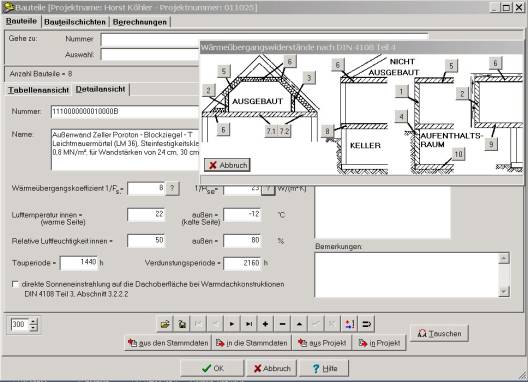Screen dimensions: 528x382
Task: Click Lufttemperatur außen field showing -12
Action: (x=242, y=215)
